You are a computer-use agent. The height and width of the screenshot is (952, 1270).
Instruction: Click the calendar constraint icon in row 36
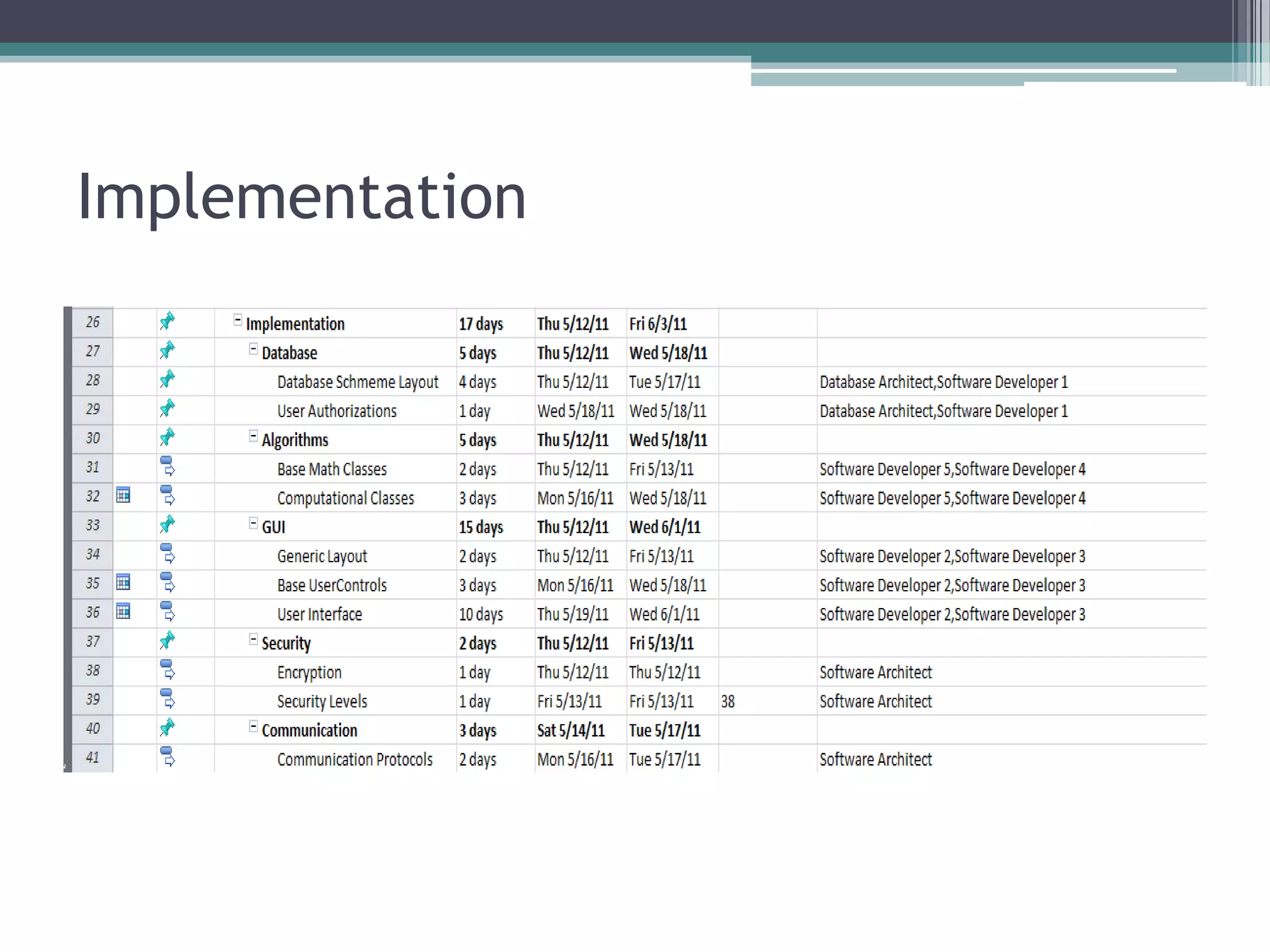123,611
